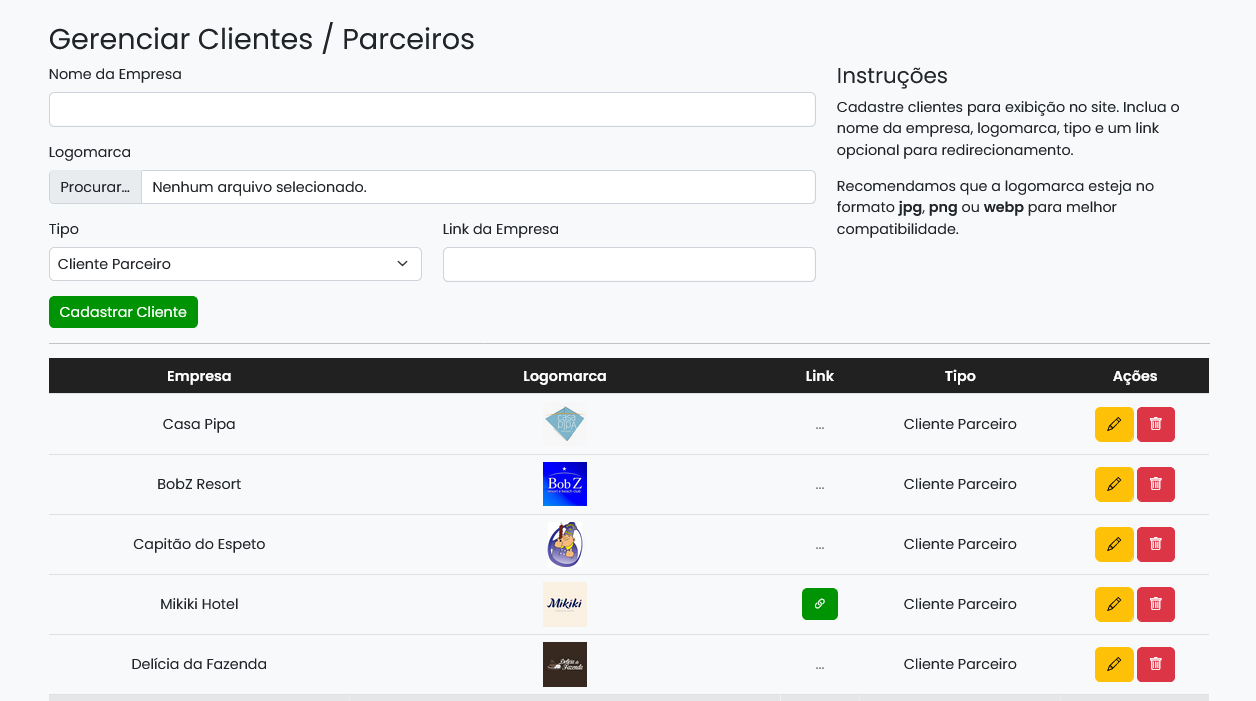Click Cliente Parceiro type in BobZ Resort row
The image size is (1256, 701).
click(960, 484)
